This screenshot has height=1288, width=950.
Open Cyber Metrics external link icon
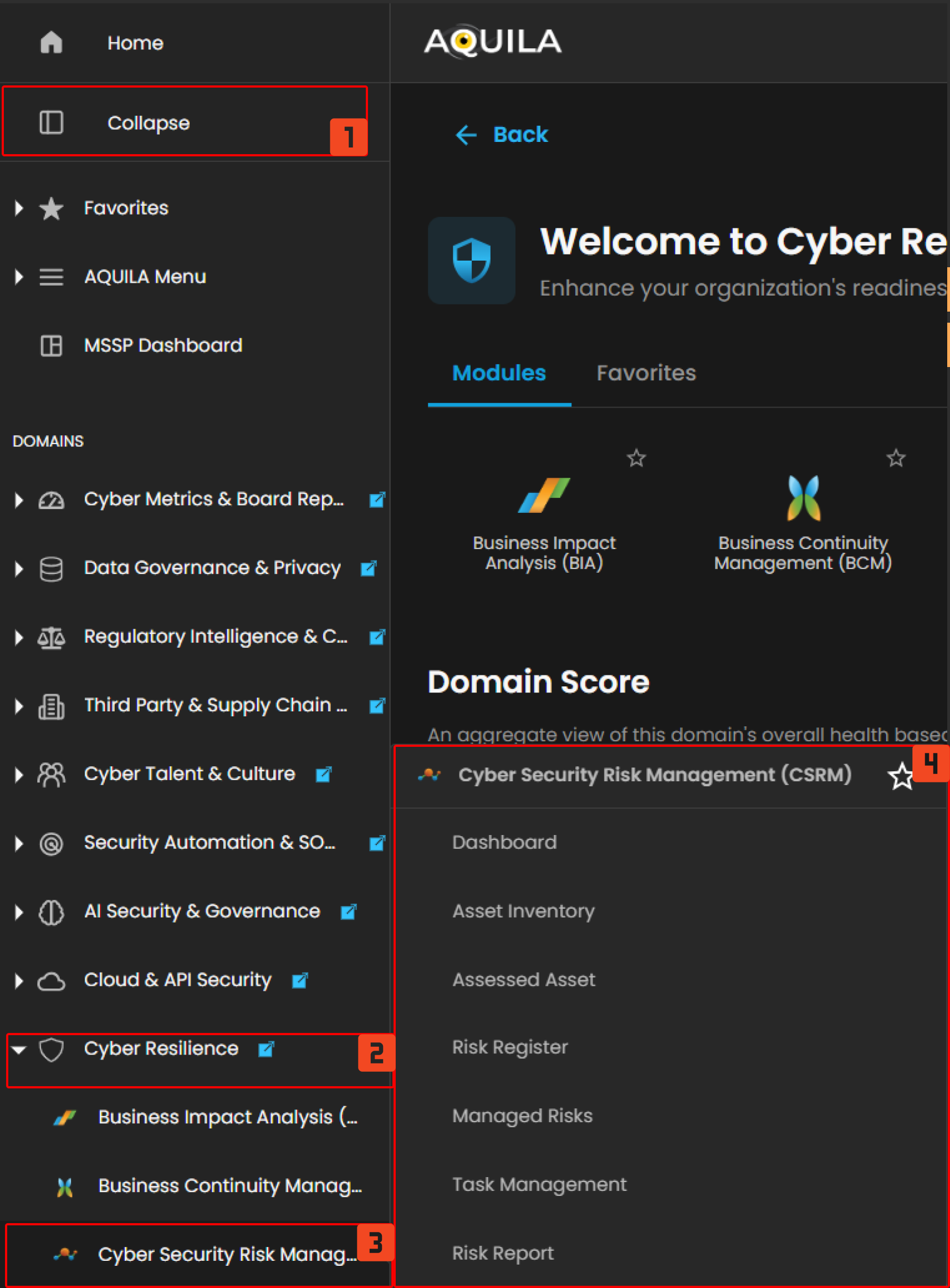(x=377, y=500)
